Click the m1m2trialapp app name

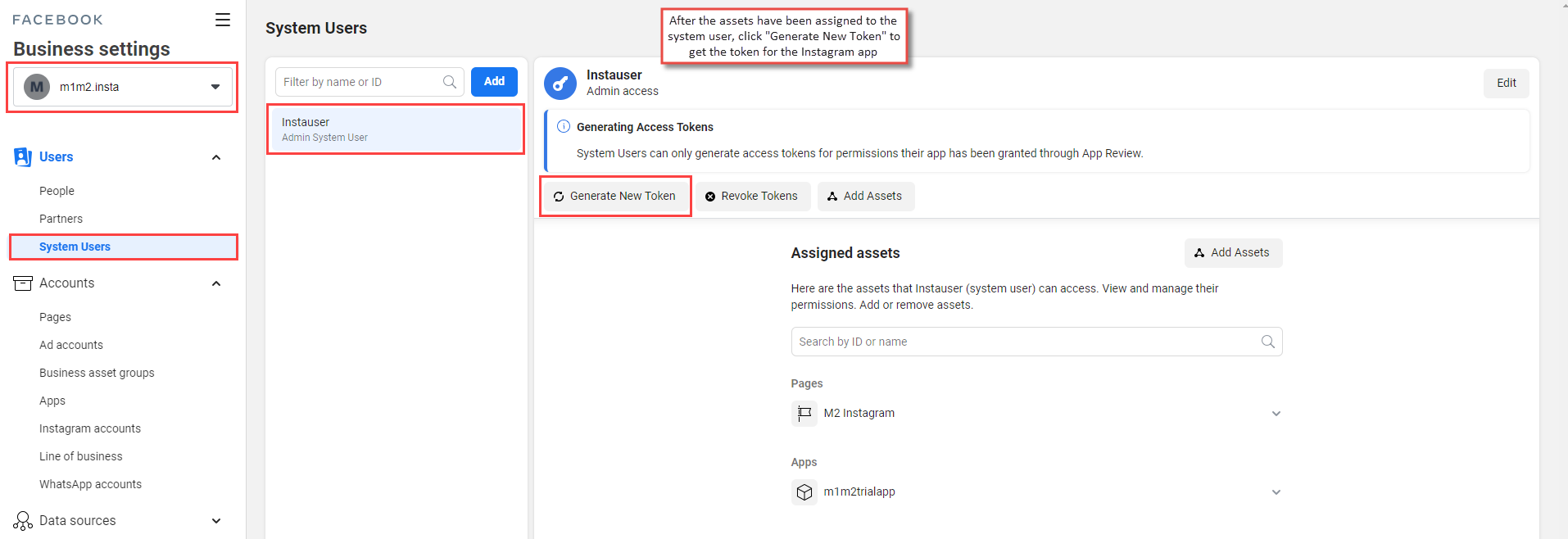859,492
